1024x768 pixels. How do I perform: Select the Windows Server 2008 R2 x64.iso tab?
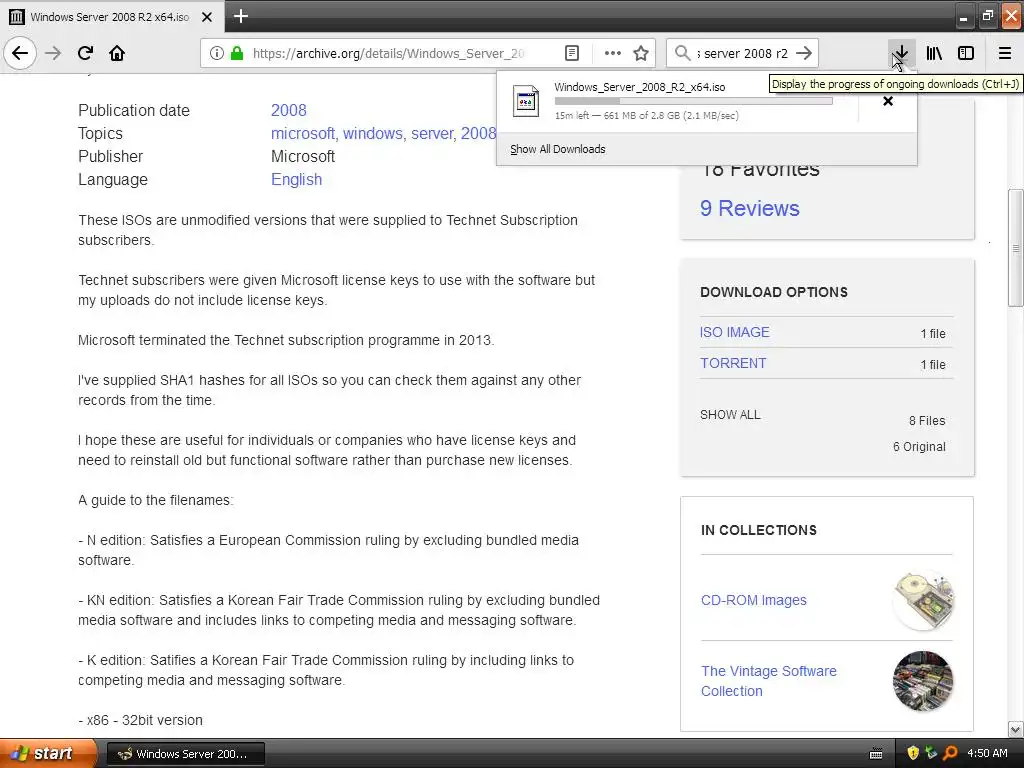pyautogui.click(x=110, y=17)
